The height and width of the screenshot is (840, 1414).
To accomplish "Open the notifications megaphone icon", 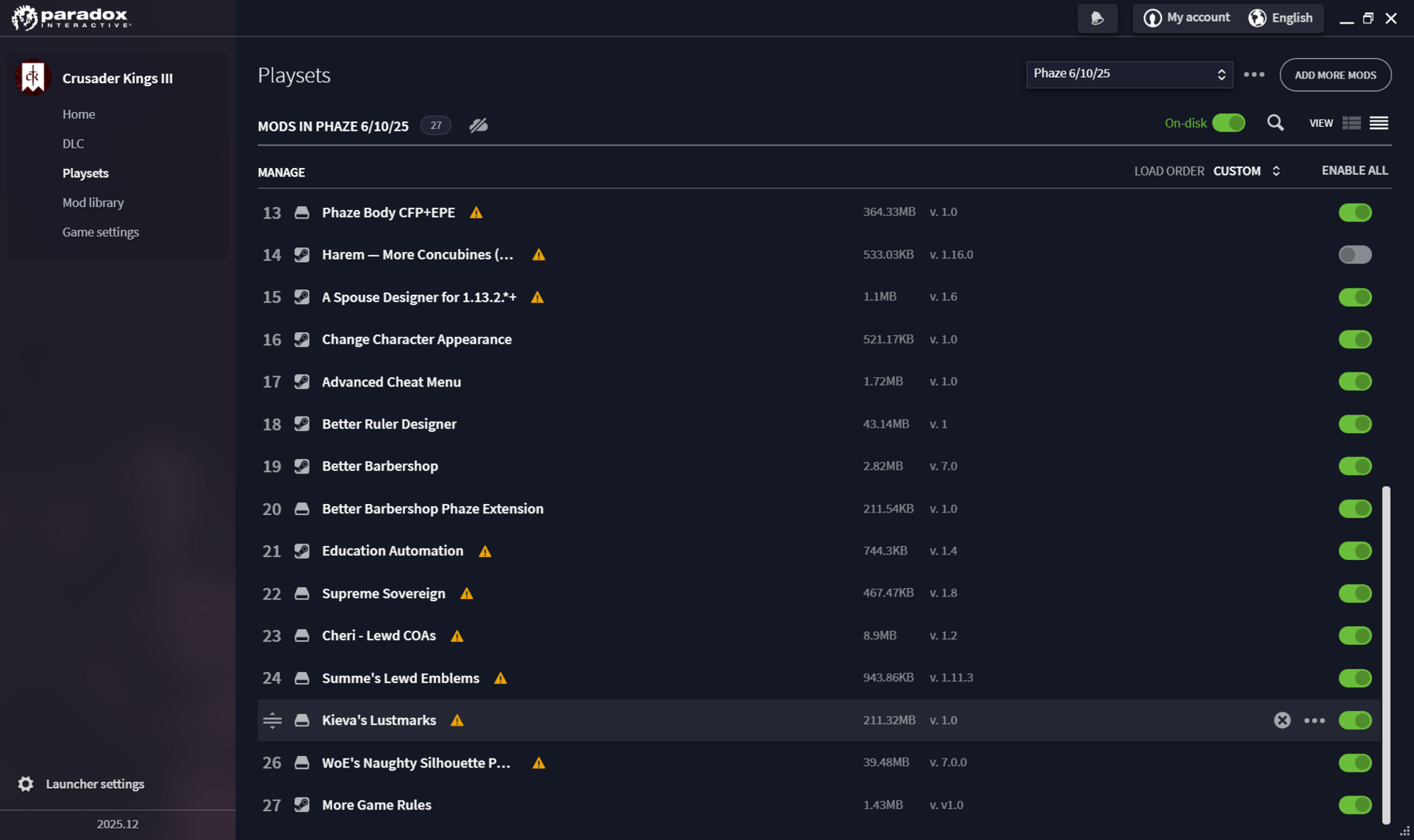I will pyautogui.click(x=1097, y=18).
